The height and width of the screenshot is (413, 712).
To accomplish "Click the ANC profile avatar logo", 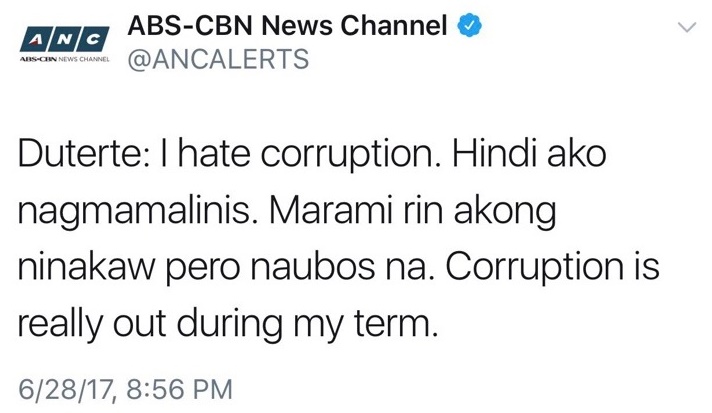I will [63, 38].
